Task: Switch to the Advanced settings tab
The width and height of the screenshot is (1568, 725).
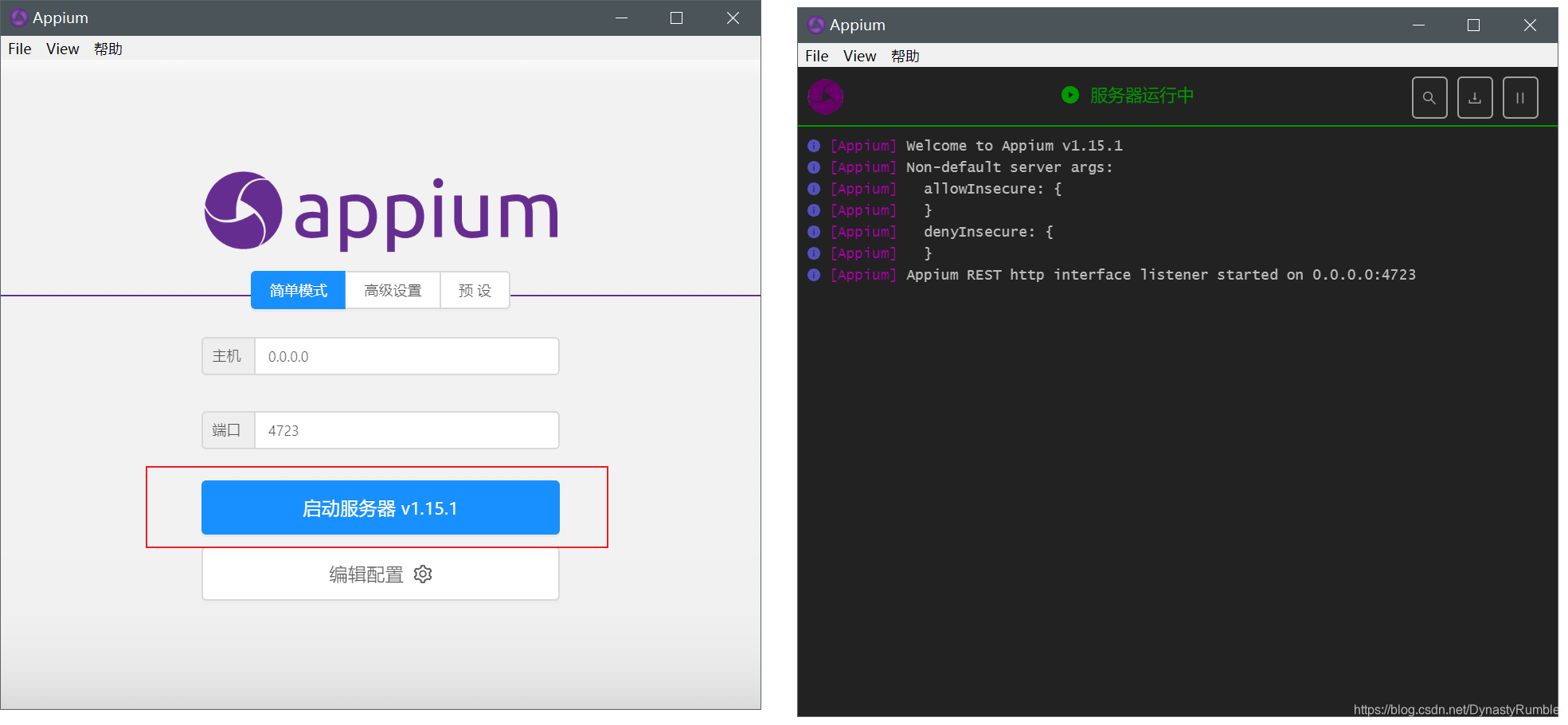Action: (x=393, y=290)
